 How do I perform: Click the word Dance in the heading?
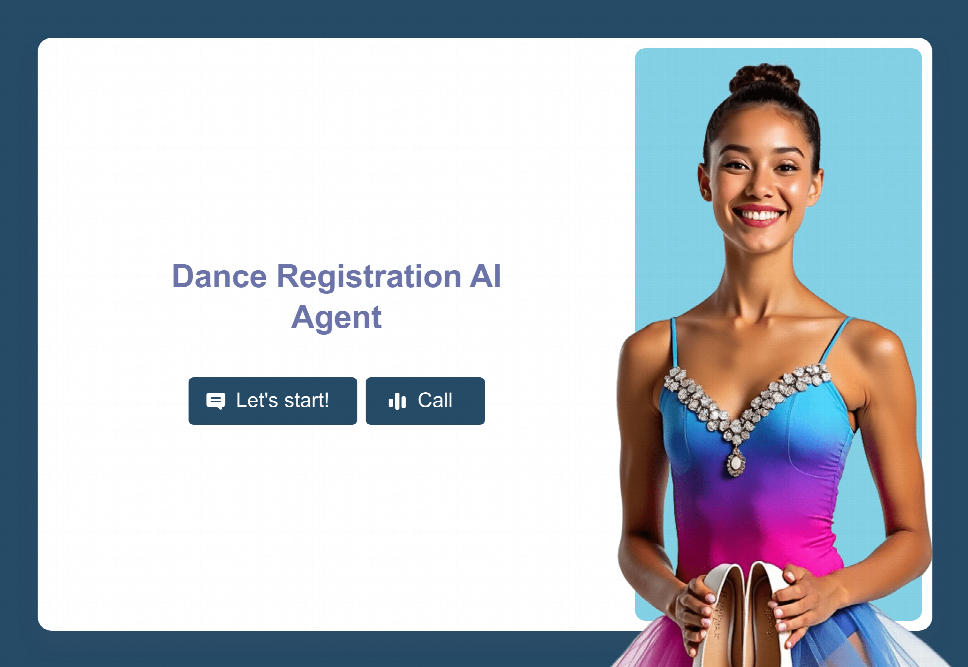219,276
